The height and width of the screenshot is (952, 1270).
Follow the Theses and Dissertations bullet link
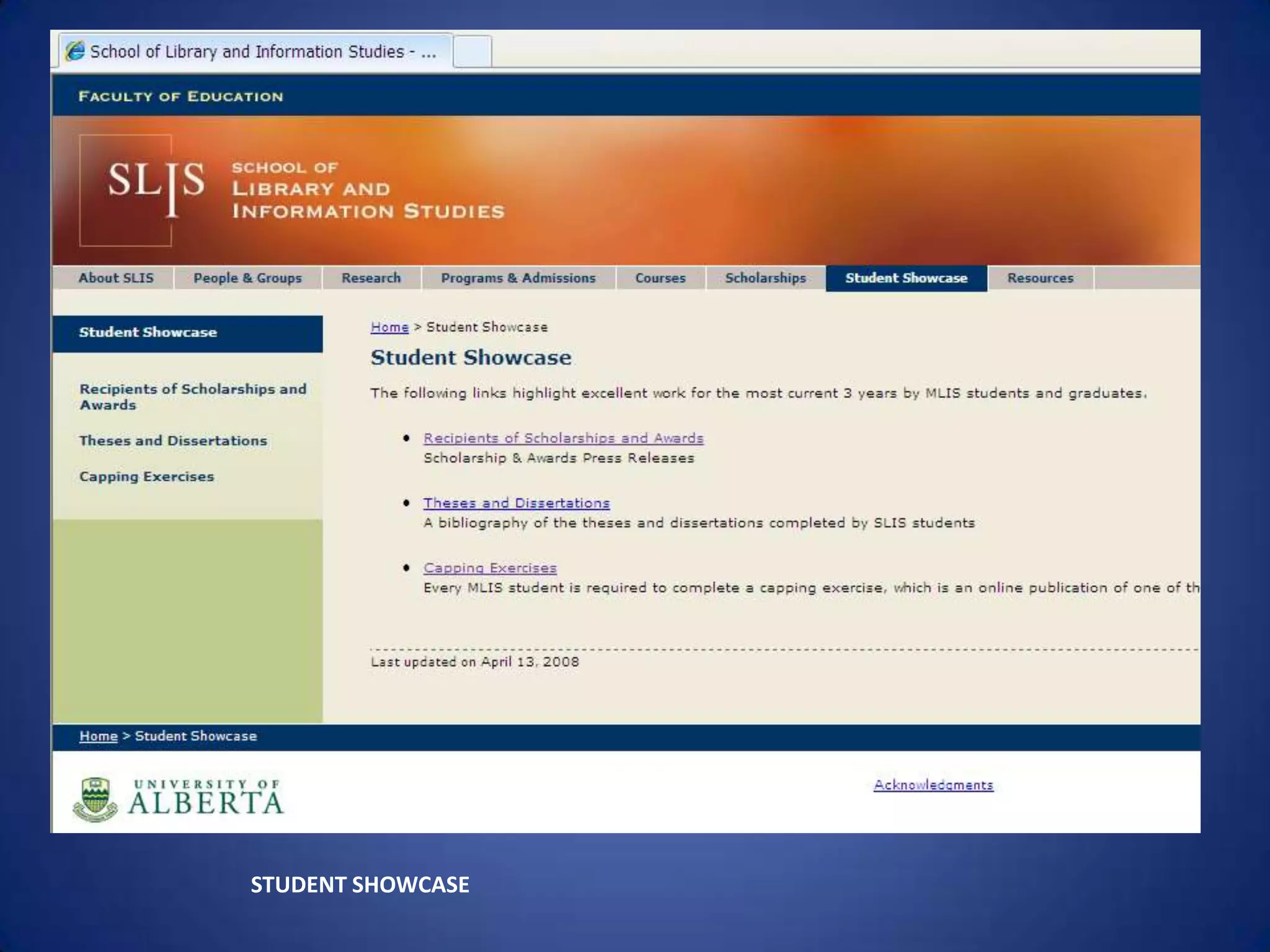pos(517,503)
